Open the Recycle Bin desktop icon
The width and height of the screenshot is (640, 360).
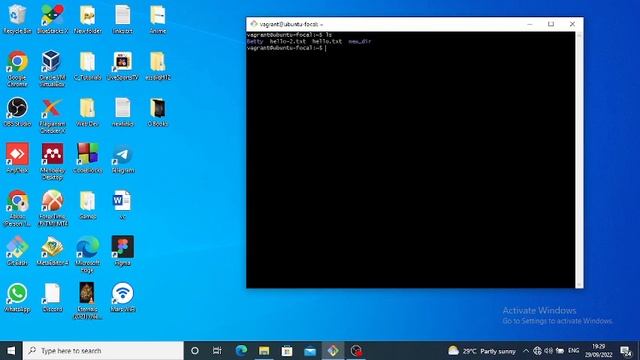[17, 18]
